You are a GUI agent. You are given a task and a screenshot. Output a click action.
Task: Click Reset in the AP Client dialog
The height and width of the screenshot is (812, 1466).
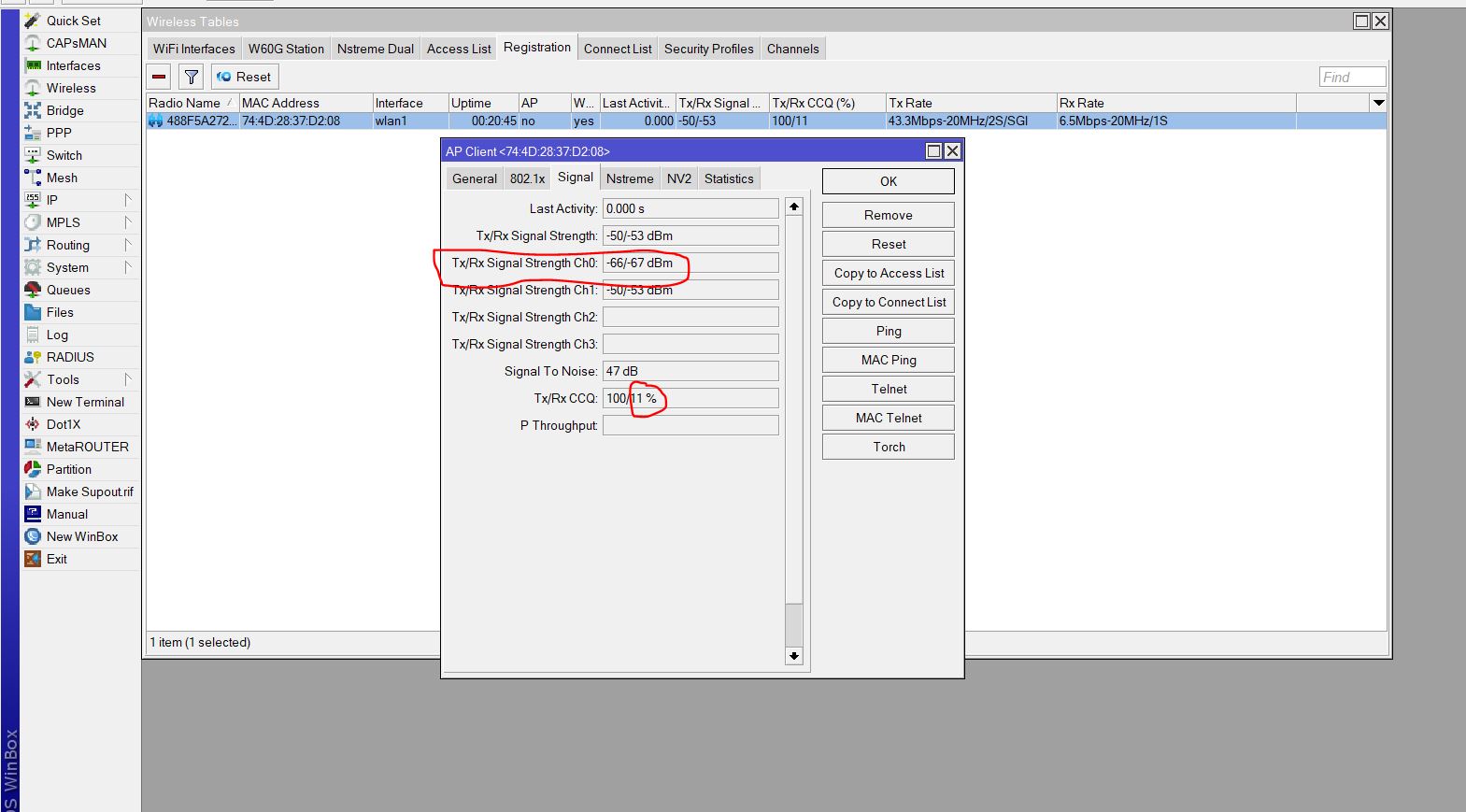coord(889,244)
